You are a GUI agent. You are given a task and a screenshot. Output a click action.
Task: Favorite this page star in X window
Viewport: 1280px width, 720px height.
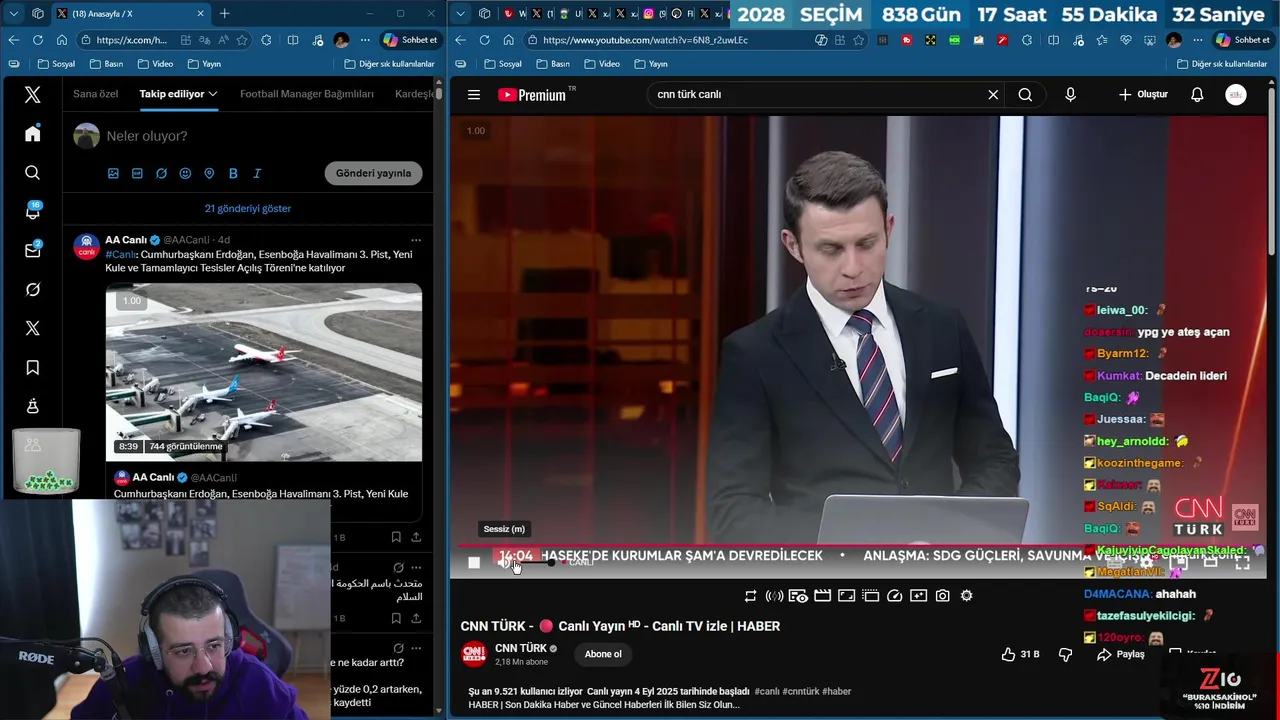pos(242,40)
